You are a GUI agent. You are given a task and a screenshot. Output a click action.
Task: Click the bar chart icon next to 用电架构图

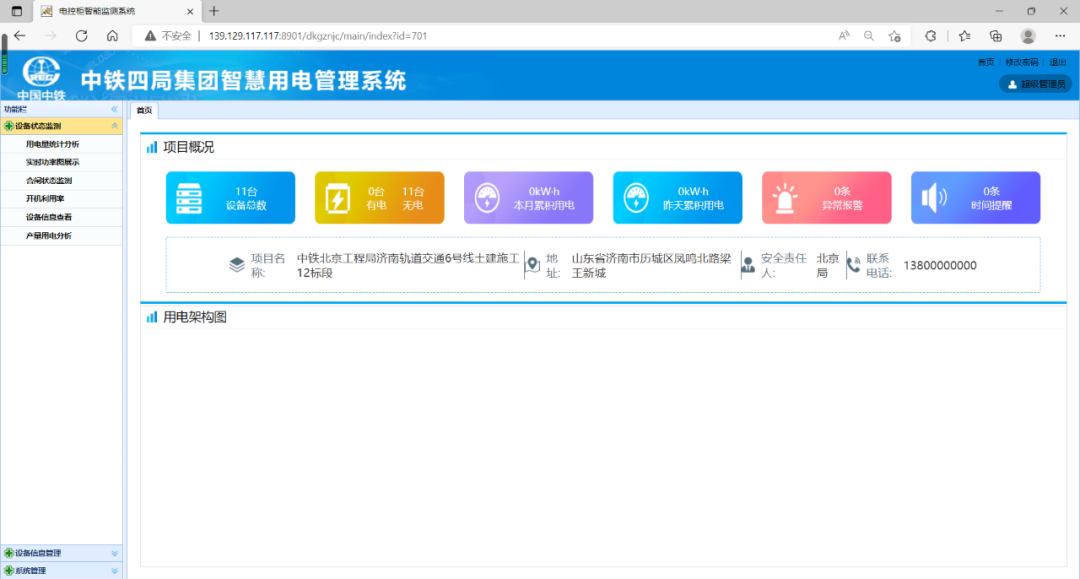click(152, 317)
